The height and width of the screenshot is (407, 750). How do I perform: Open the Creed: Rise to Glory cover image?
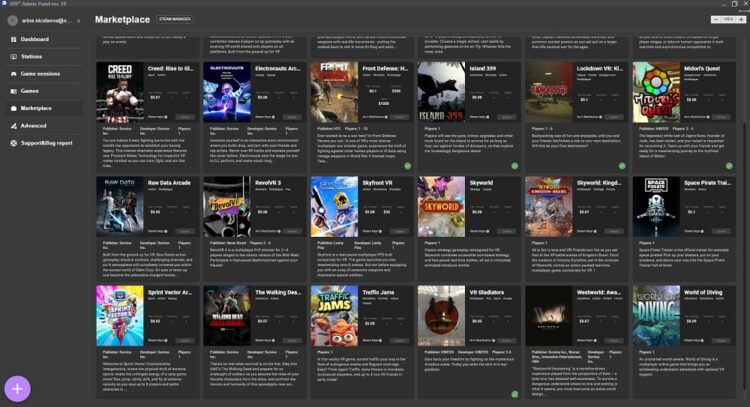tap(120, 92)
